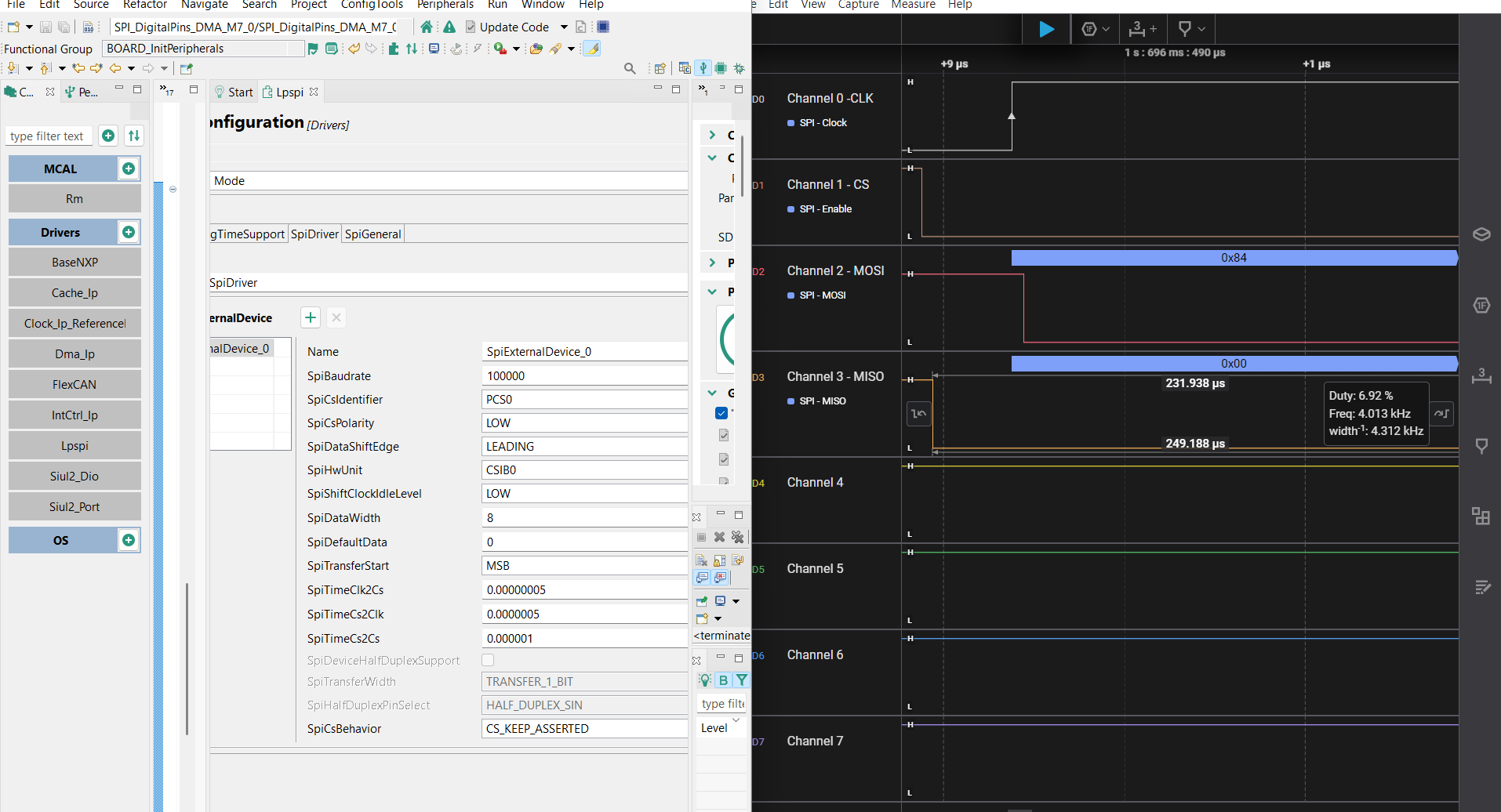This screenshot has height=812, width=1501.
Task: Select the 0x00 MISO decoded data bar
Action: tap(1234, 364)
